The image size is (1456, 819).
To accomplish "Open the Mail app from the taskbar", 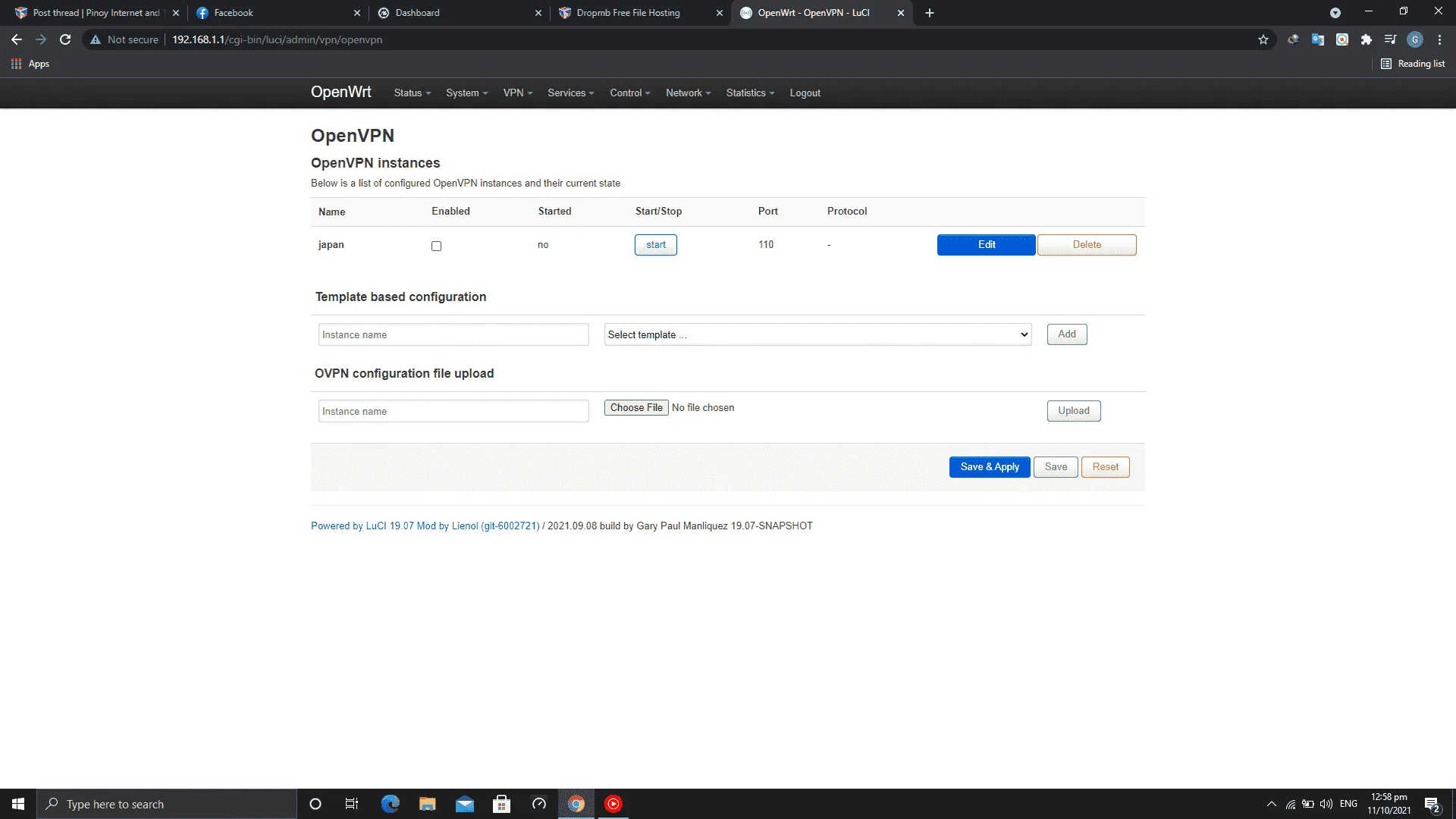I will (465, 804).
